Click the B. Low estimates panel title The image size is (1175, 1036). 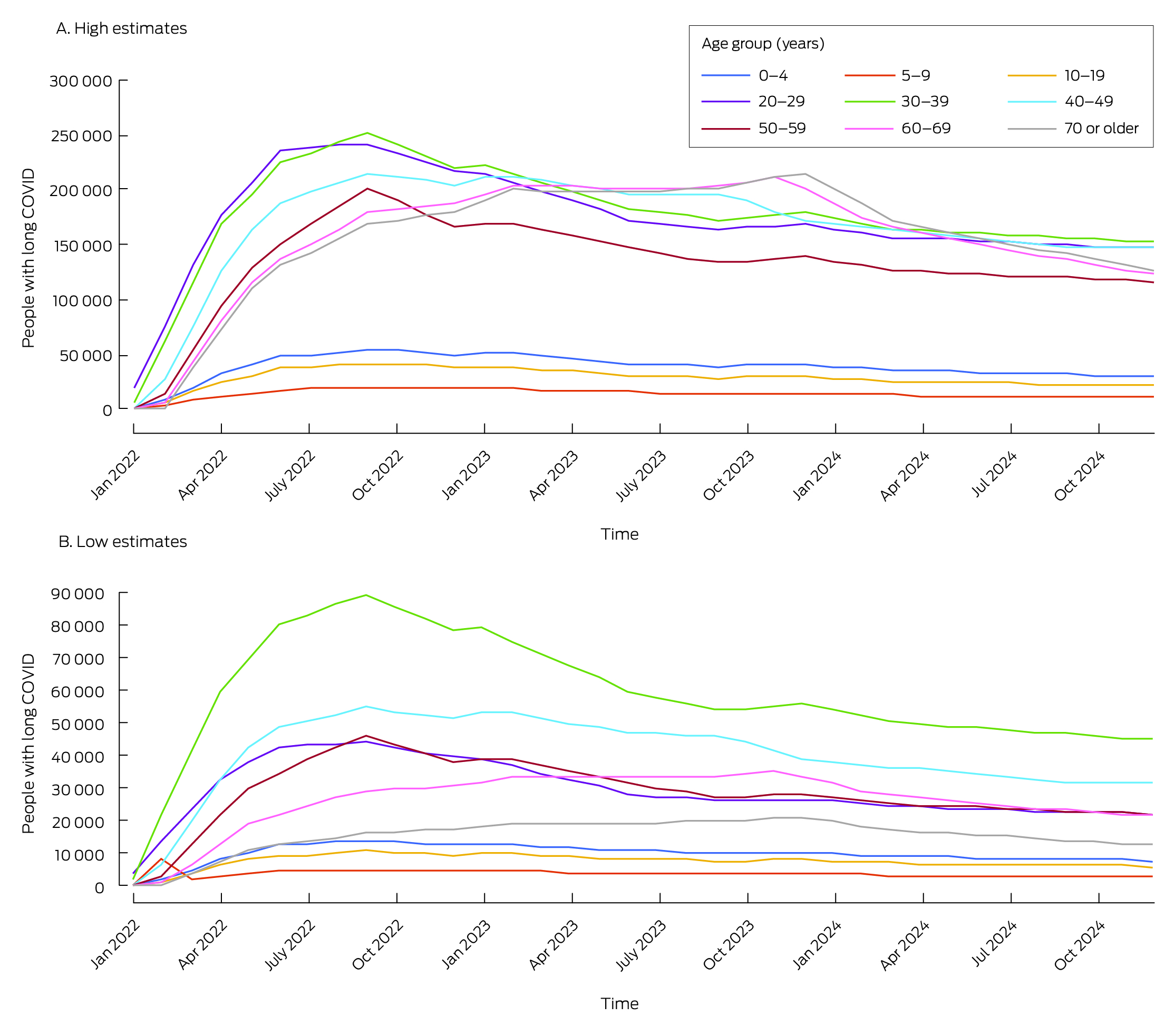click(x=122, y=541)
